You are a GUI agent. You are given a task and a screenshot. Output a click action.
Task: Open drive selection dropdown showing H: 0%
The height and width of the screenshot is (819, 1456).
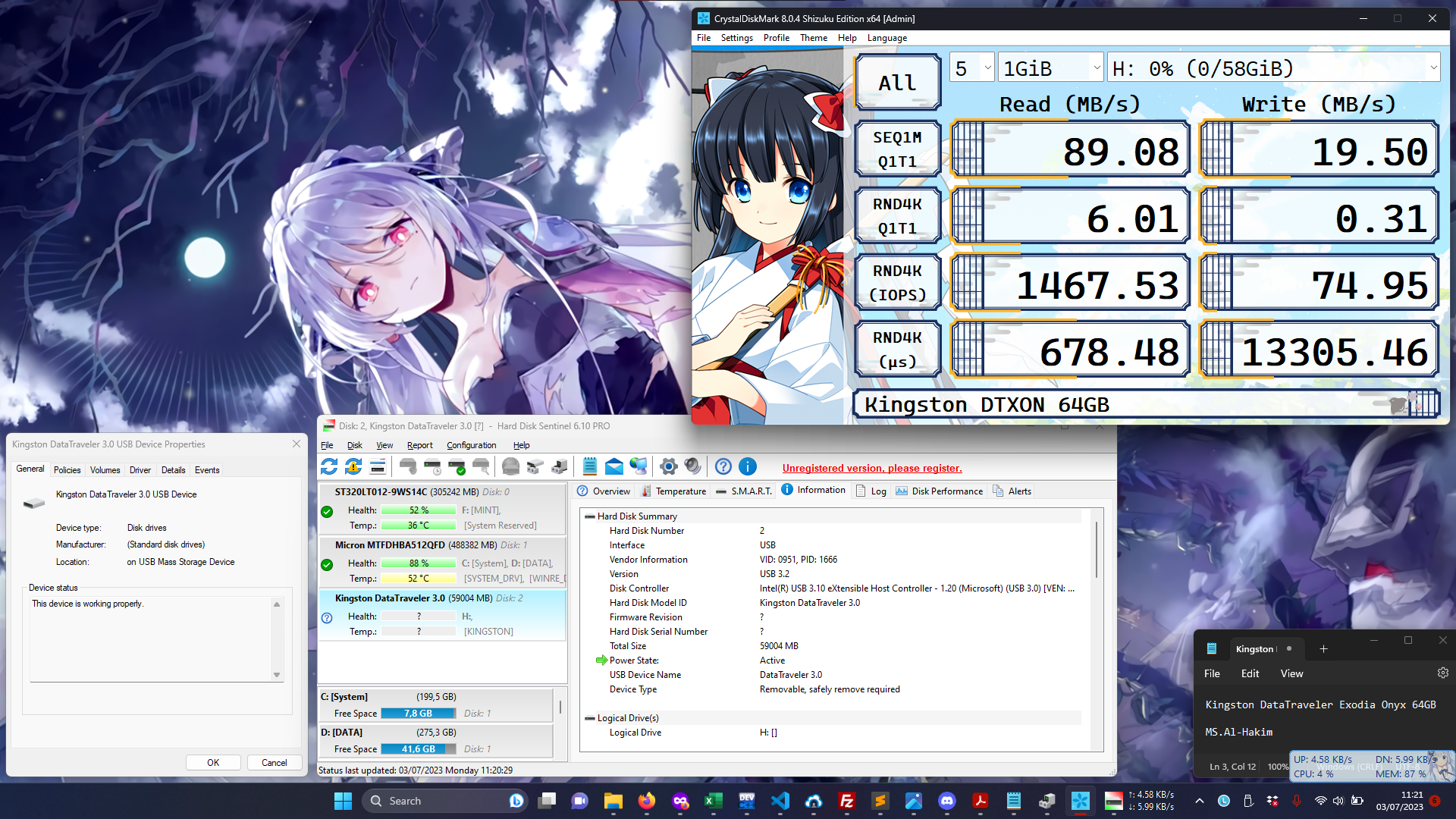point(1273,68)
